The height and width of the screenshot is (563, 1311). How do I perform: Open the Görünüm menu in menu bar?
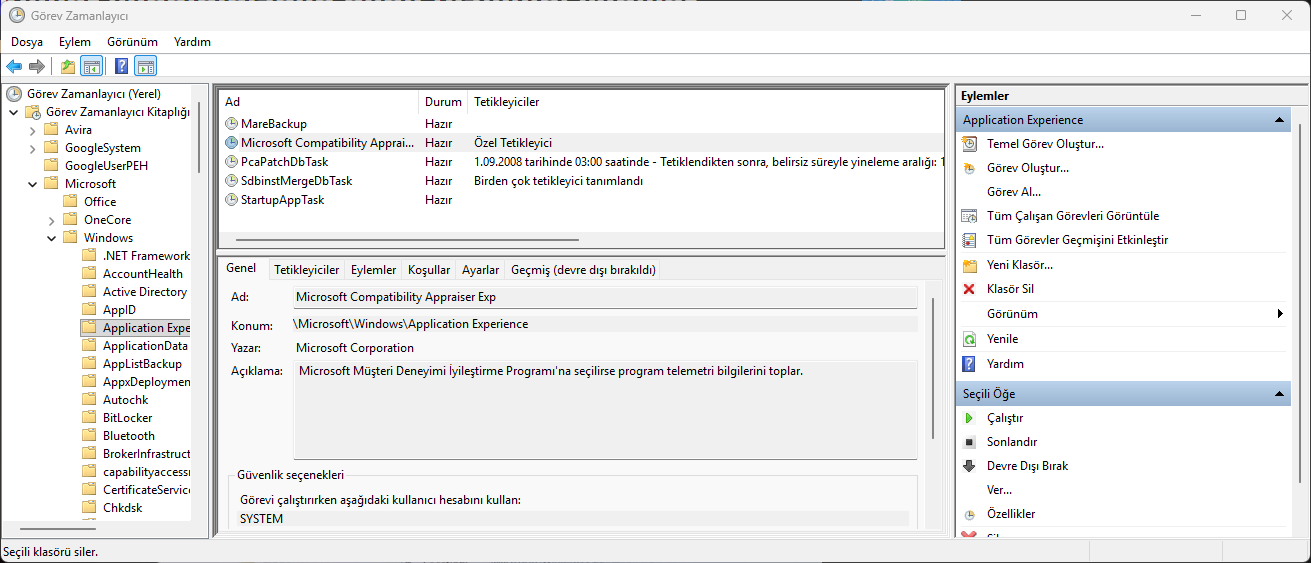(x=133, y=42)
